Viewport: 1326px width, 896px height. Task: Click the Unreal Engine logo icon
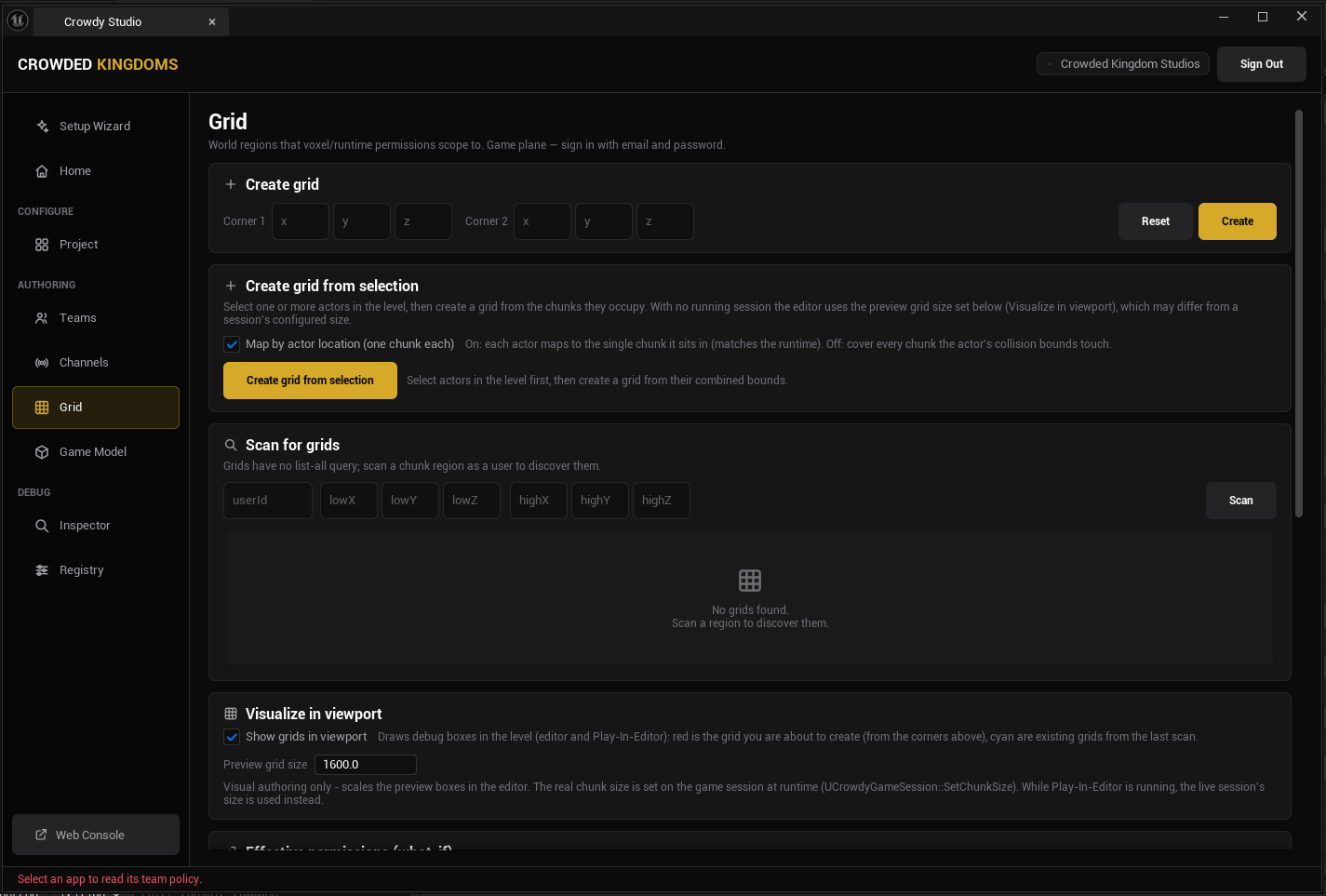pos(18,20)
